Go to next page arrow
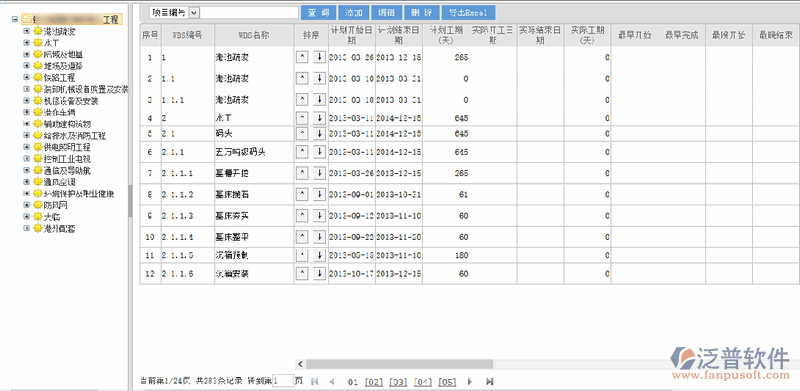 click(470, 381)
